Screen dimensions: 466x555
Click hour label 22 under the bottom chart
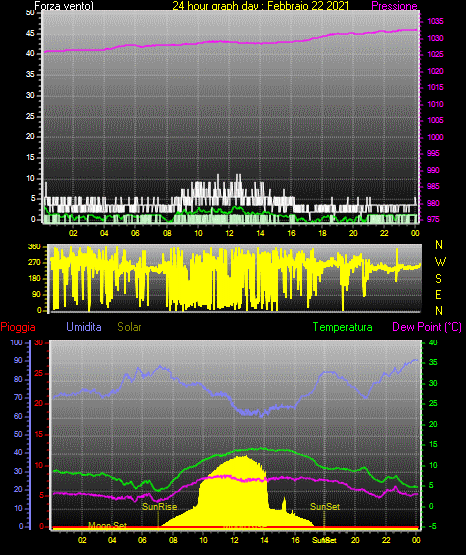386,540
